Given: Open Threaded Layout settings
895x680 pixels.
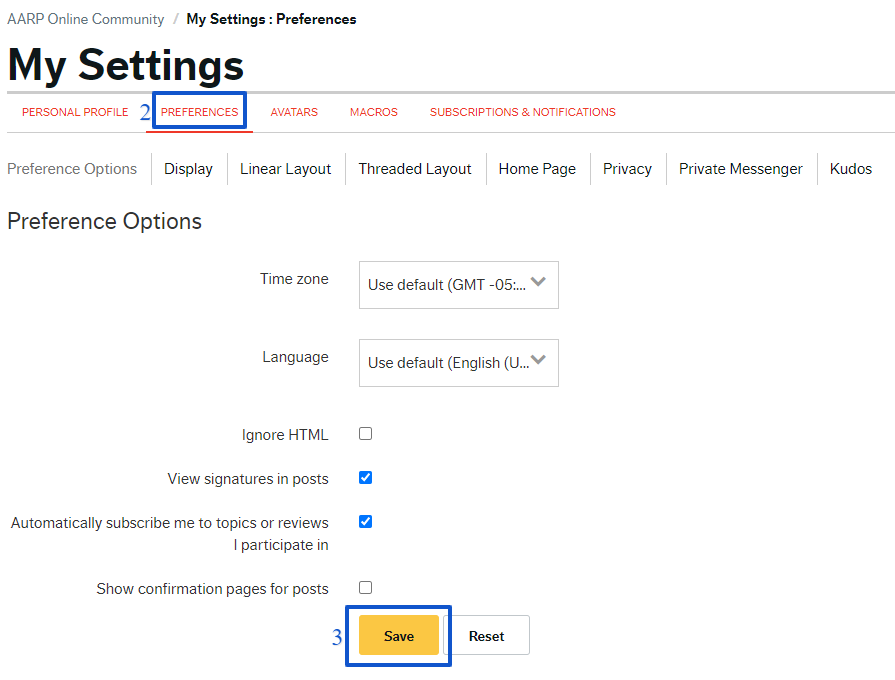Looking at the screenshot, I should click(x=414, y=169).
